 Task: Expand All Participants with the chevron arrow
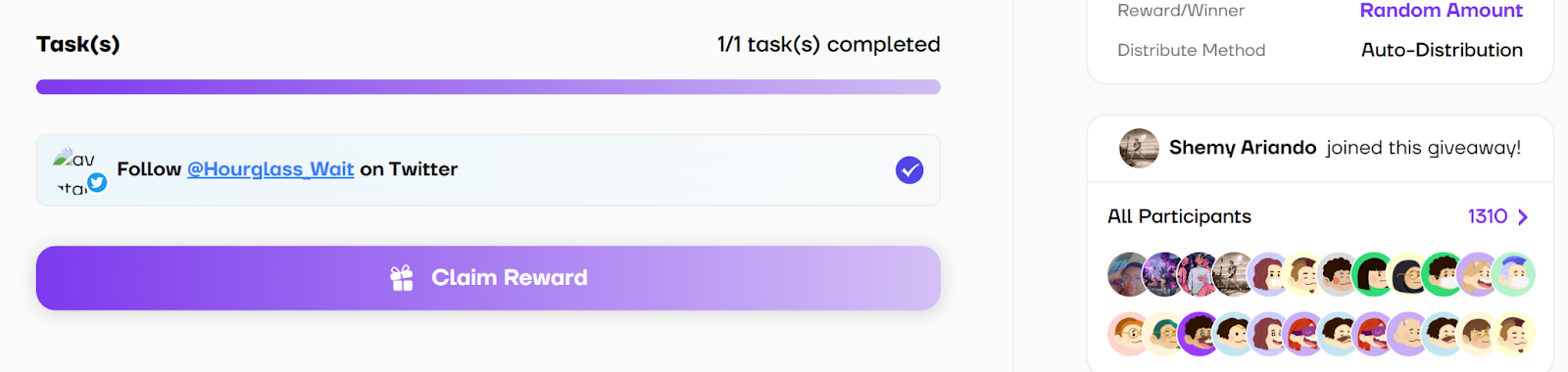(1523, 216)
